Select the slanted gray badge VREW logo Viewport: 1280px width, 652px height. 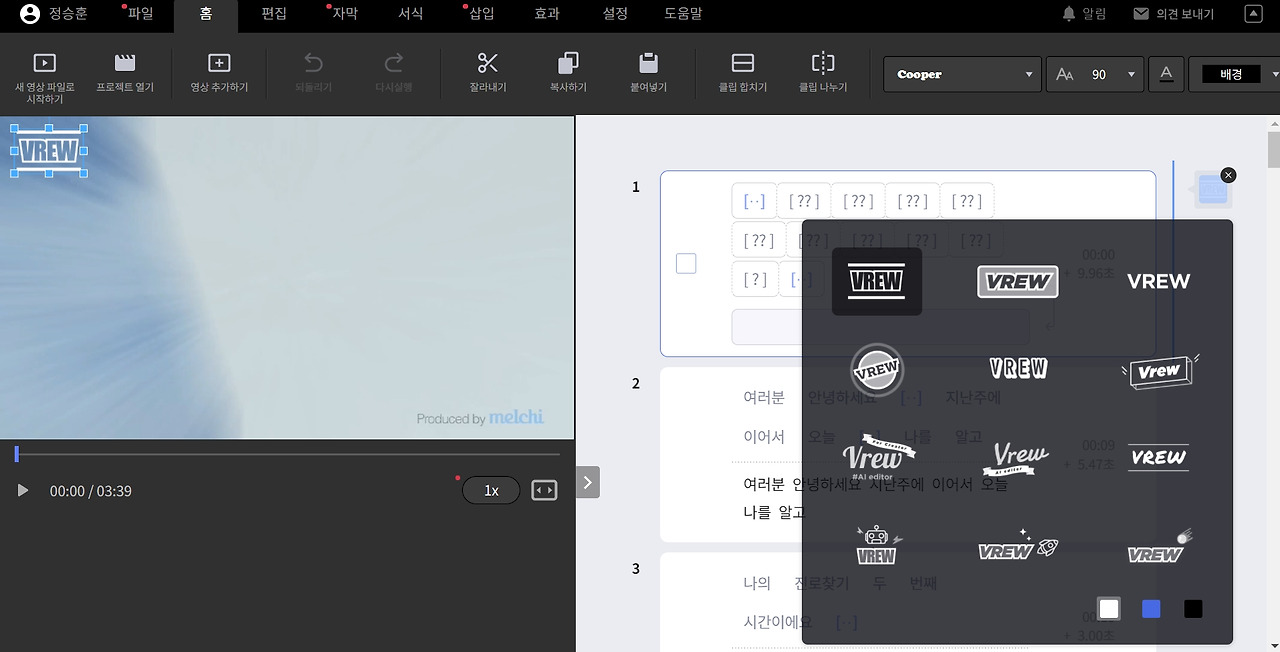pyautogui.click(x=1018, y=282)
